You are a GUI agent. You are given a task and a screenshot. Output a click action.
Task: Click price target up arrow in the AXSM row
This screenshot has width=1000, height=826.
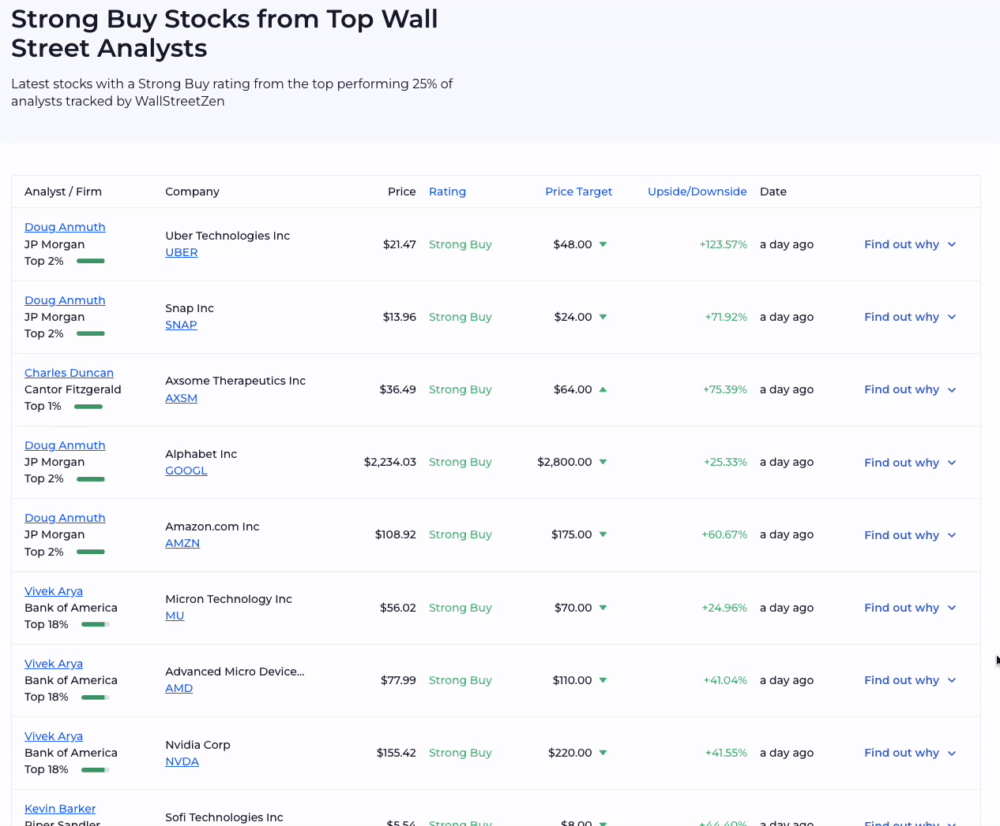pyautogui.click(x=603, y=389)
